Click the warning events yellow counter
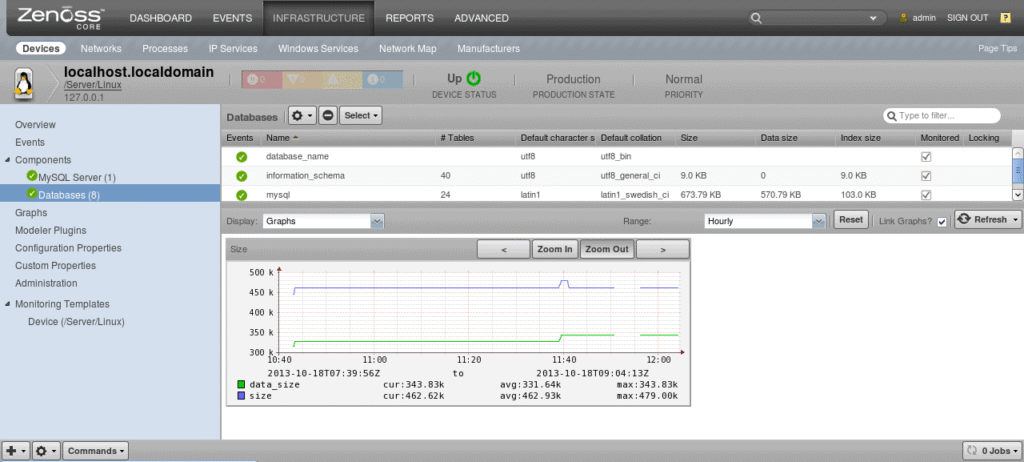 pos(342,80)
